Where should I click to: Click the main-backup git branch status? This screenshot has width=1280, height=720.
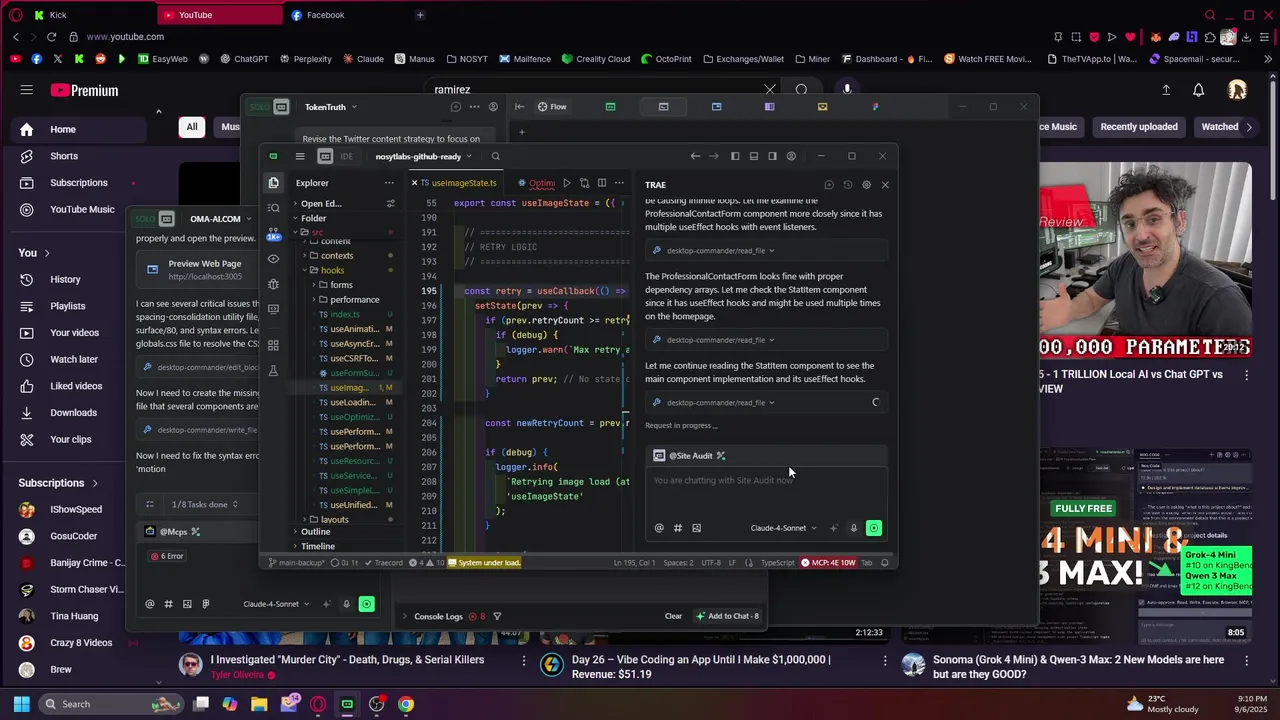point(297,563)
